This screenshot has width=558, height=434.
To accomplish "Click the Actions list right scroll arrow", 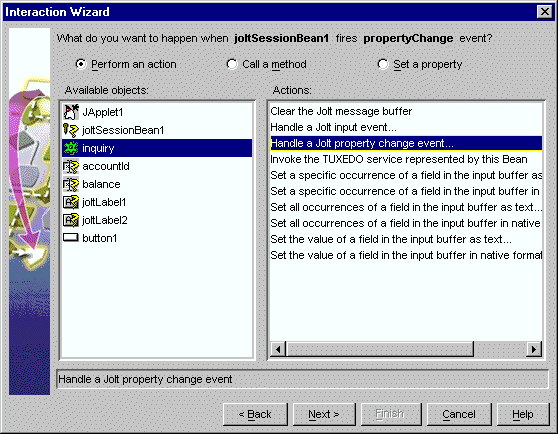I will (x=534, y=349).
